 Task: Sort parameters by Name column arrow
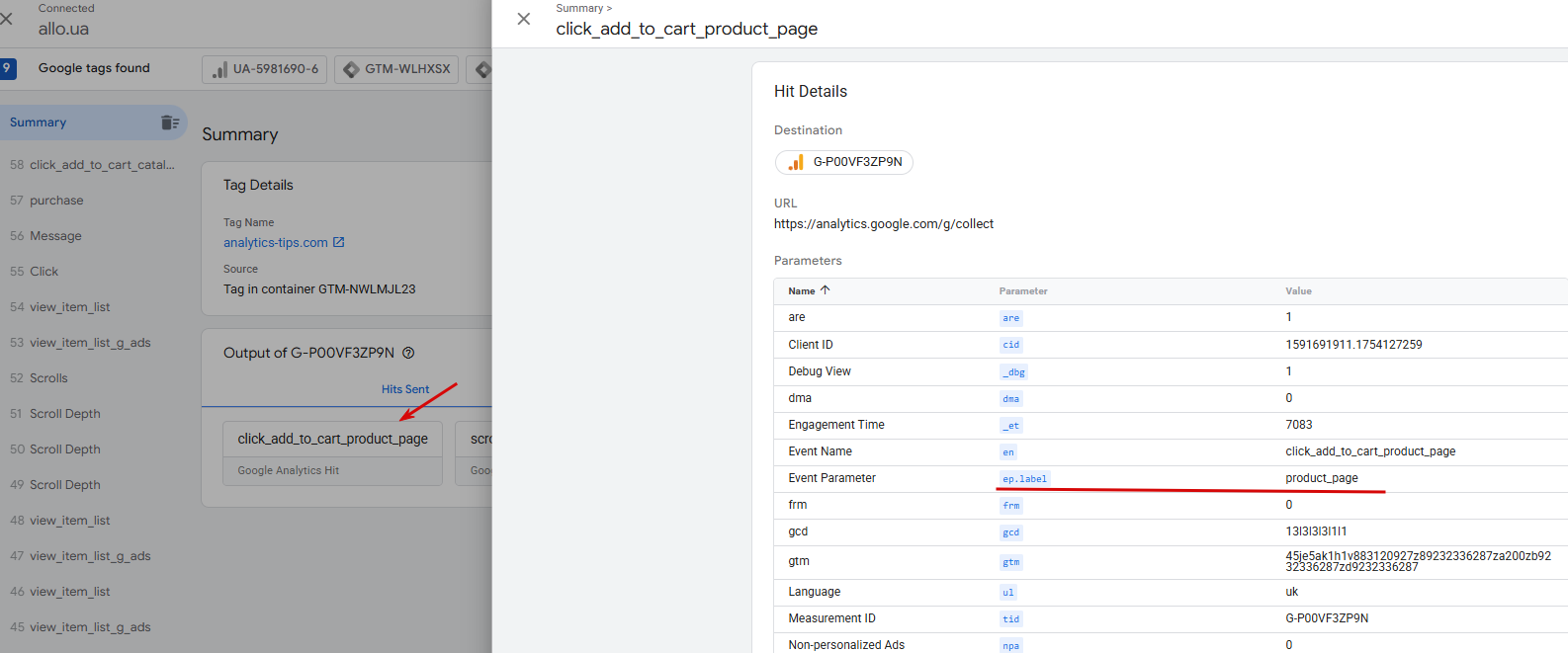[826, 290]
